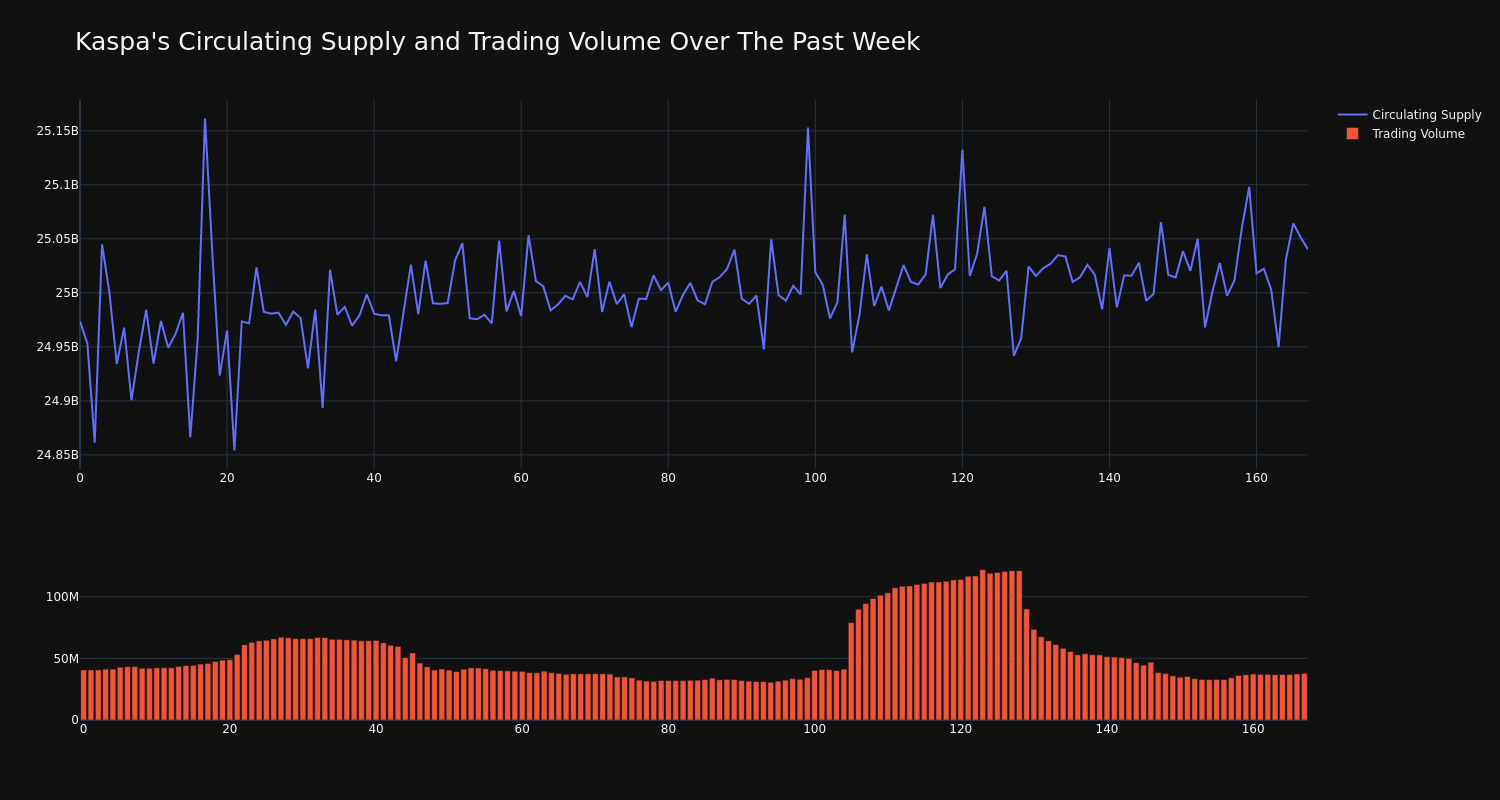This screenshot has height=800, width=1500.
Task: Click the red Trading Volume legend swatch
Action: (x=1352, y=134)
